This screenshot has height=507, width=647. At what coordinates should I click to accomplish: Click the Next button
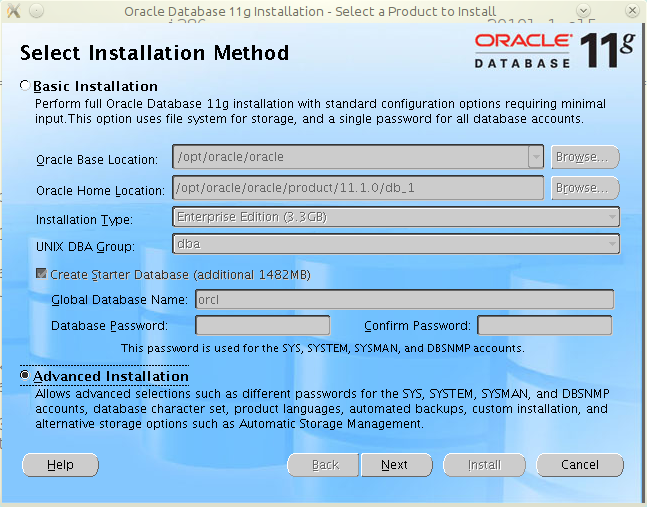(x=397, y=465)
